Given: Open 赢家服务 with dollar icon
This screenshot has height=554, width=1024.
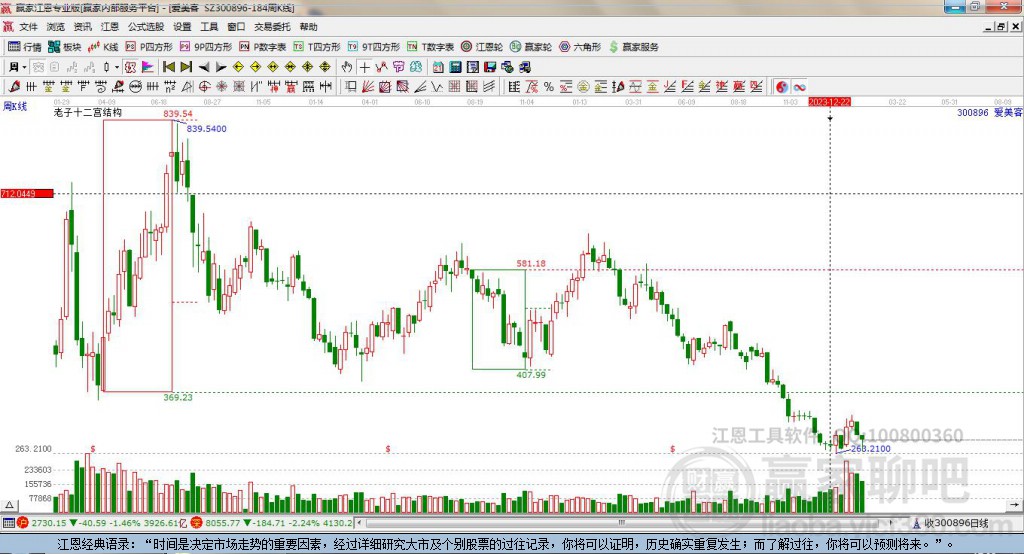Looking at the screenshot, I should [633, 47].
